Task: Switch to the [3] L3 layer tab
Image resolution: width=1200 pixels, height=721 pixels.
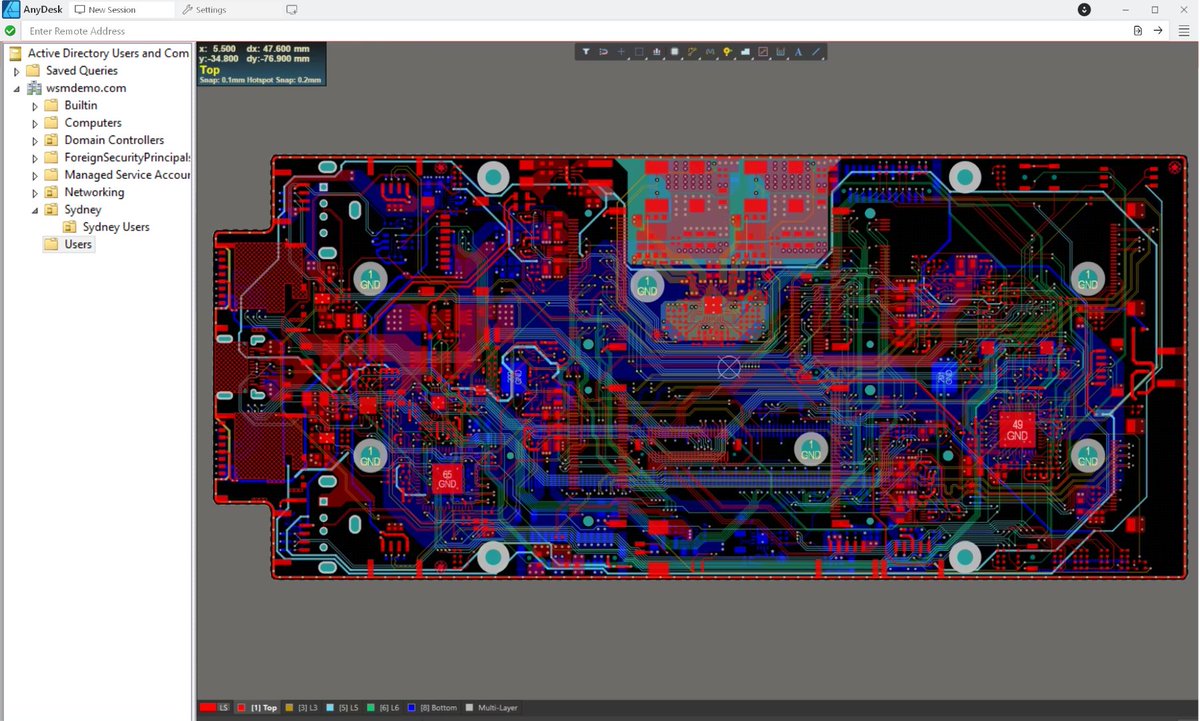Action: click(301, 708)
